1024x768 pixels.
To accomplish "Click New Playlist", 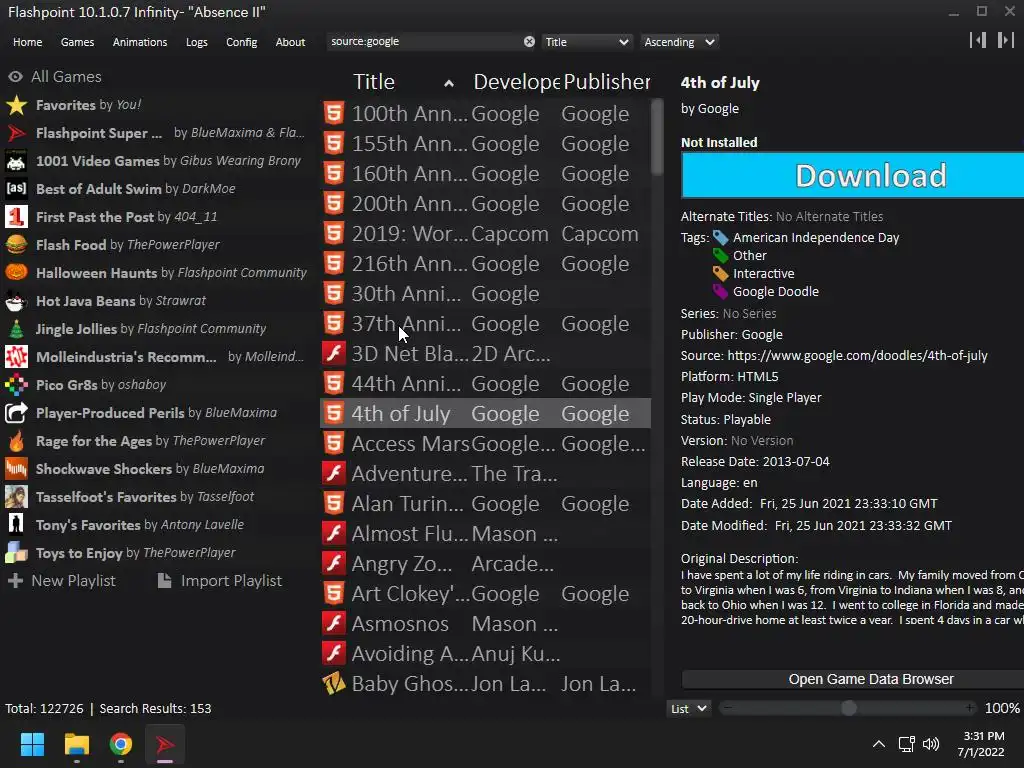I will (61, 581).
